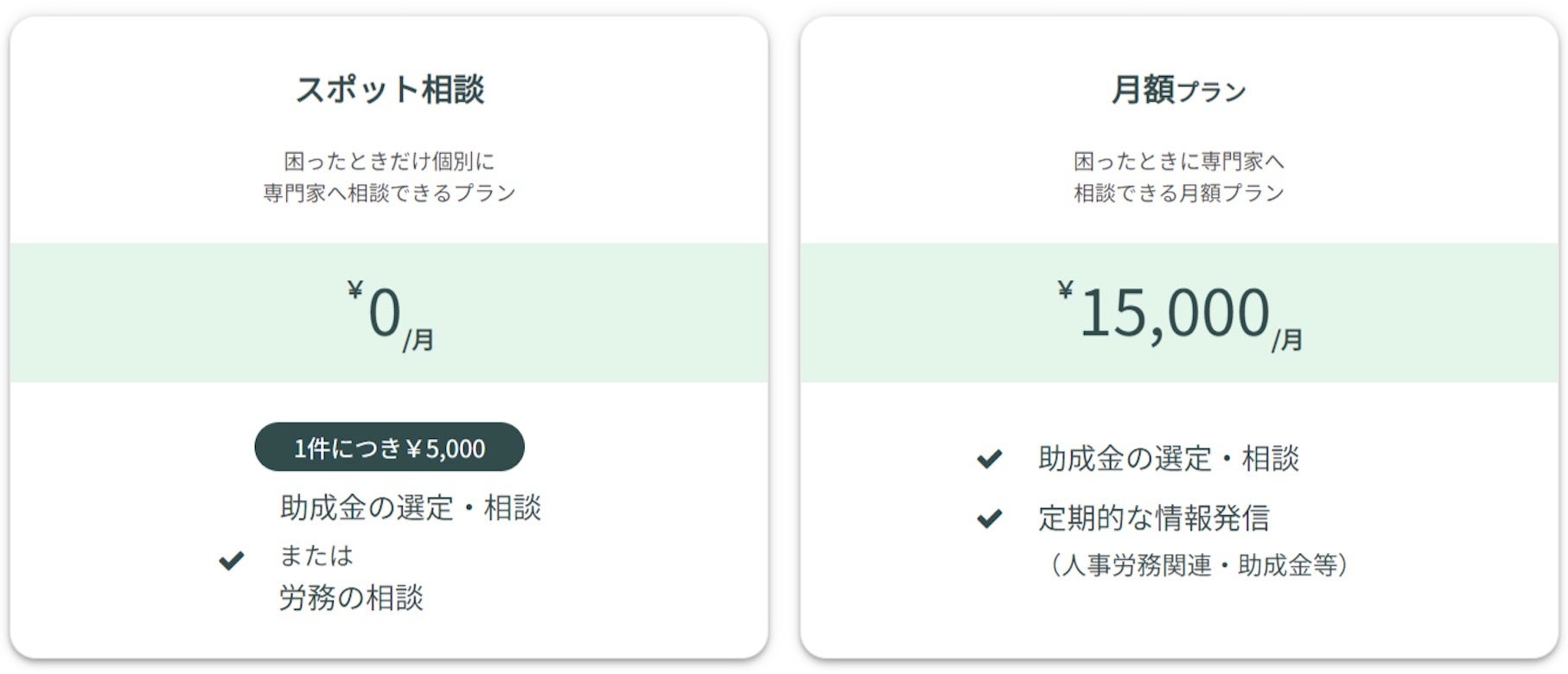This screenshot has height=674, width=1568.
Task: Click the yen symbol before 15,000
Action: pos(1066,289)
